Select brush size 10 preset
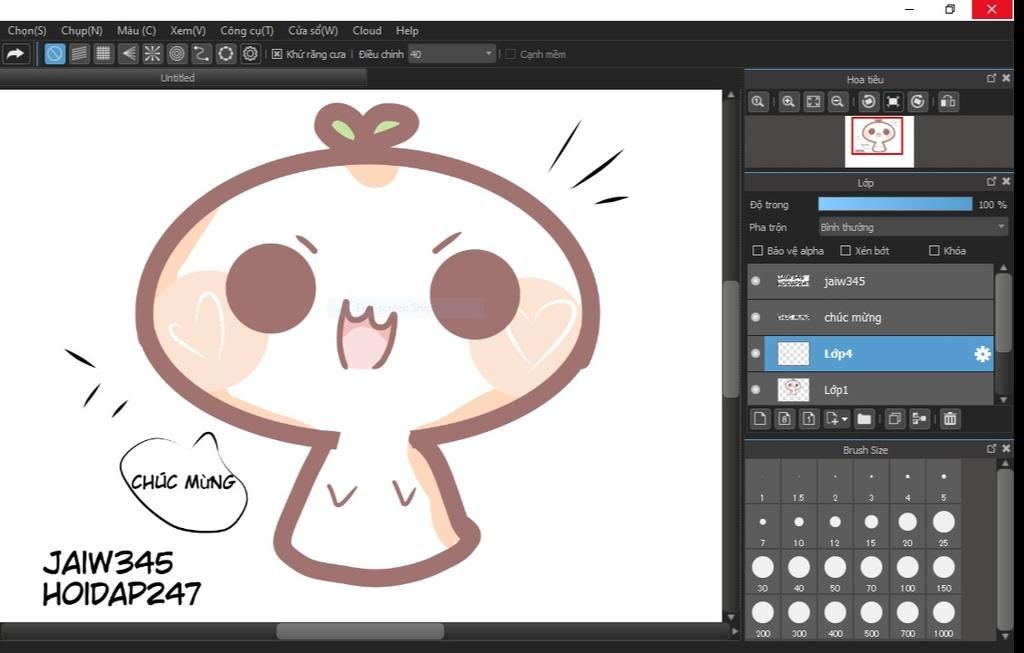Screen dimensions: 1024x653 pyautogui.click(x=799, y=526)
